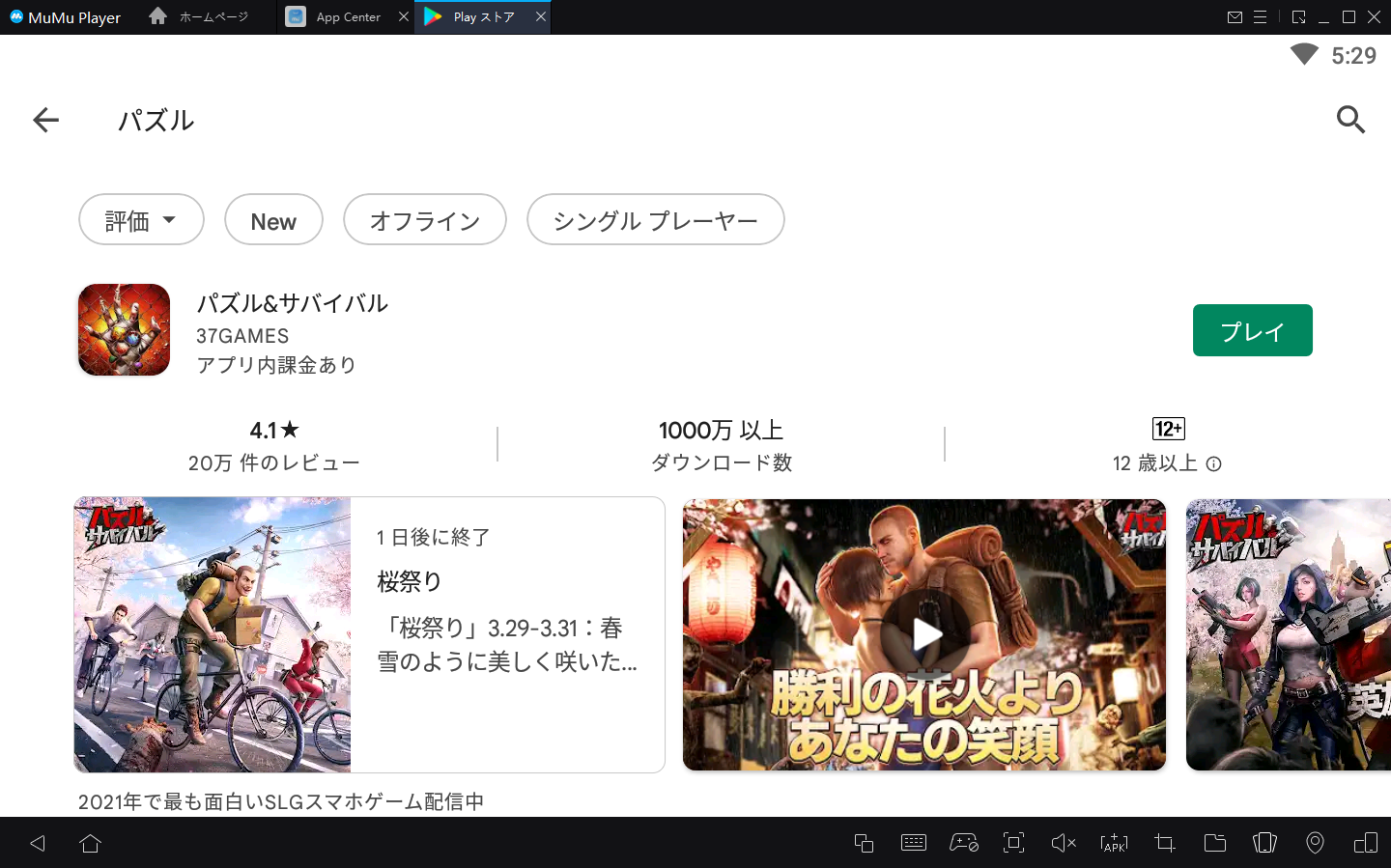Open the パズル&サバイバル title

point(292,303)
